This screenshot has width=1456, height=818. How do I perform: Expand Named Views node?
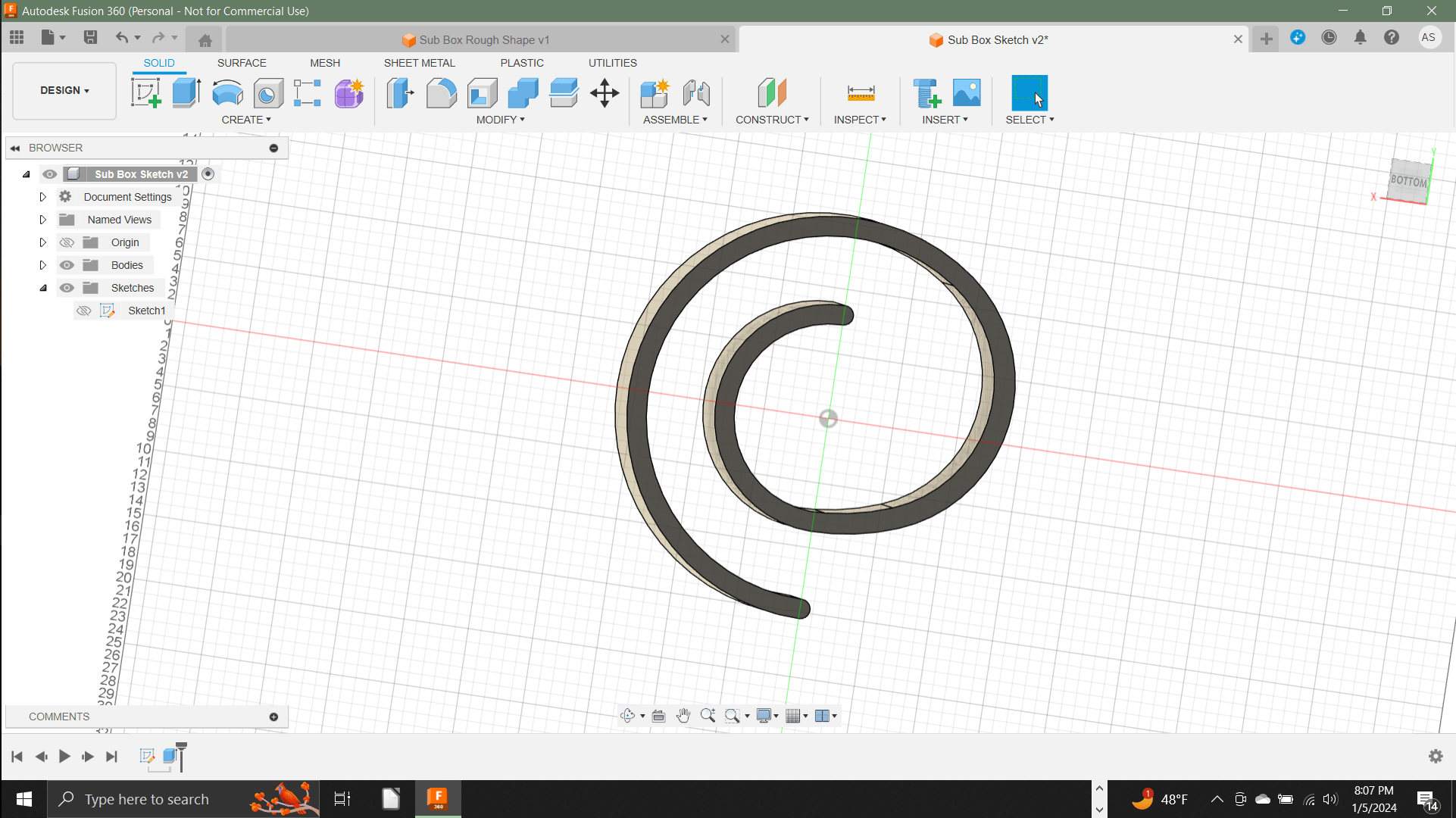(43, 220)
